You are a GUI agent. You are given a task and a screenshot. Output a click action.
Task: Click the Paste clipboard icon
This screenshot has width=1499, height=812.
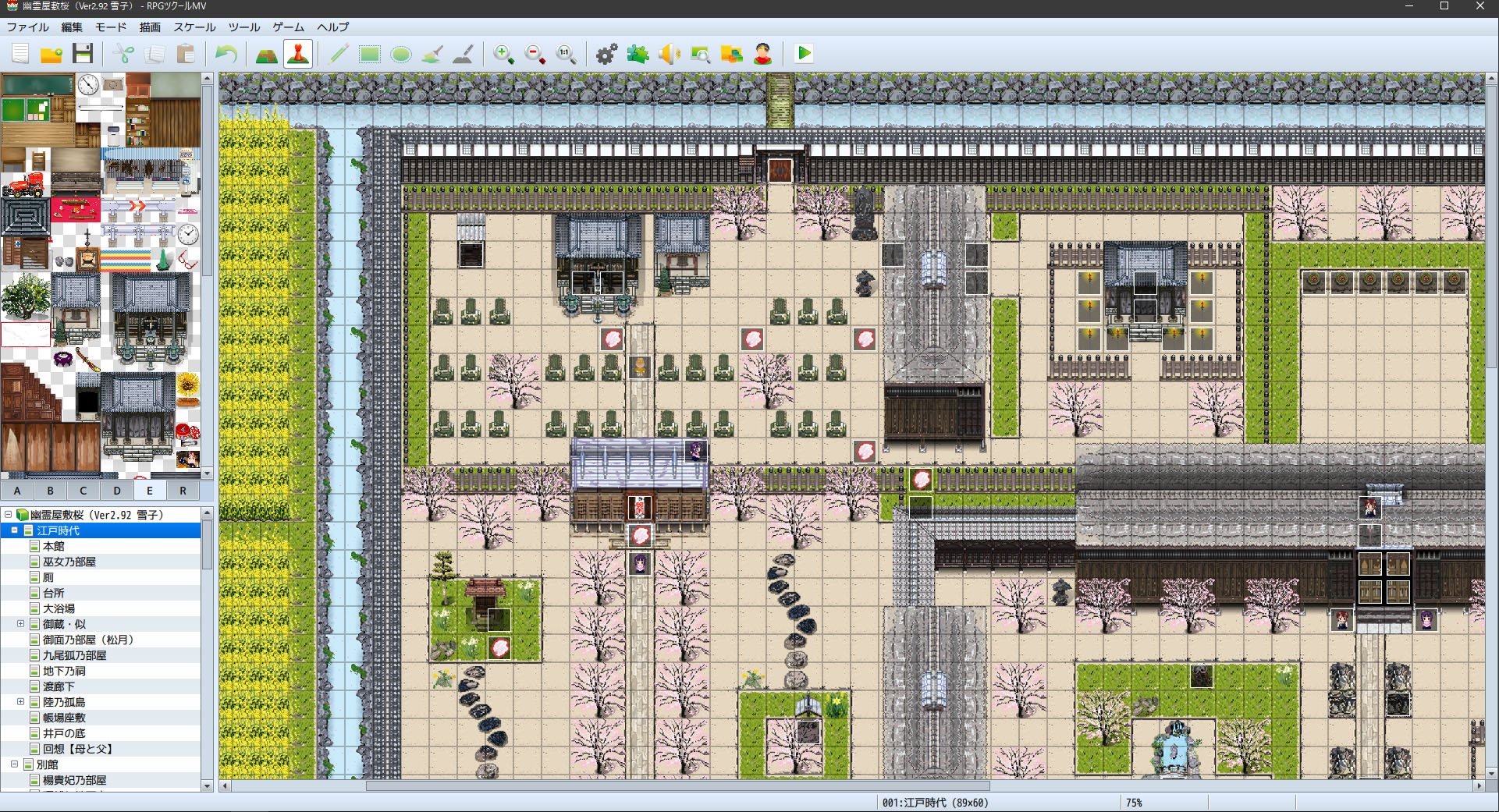coord(186,54)
